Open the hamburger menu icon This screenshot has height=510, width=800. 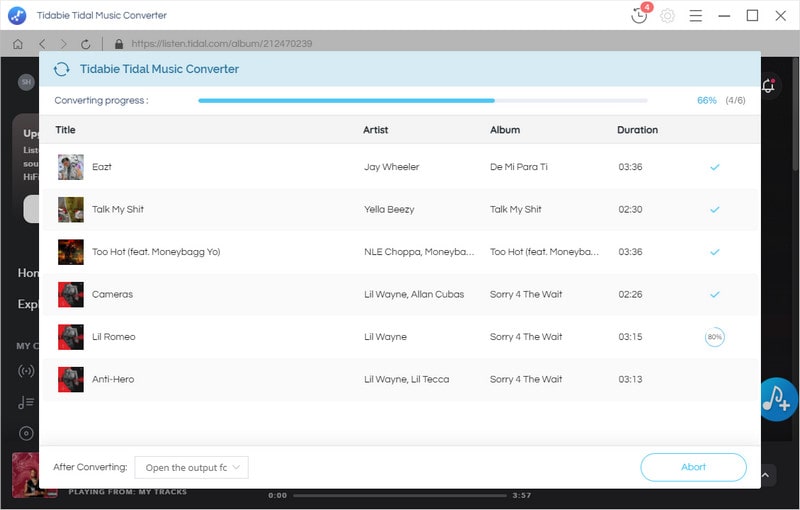tap(695, 16)
